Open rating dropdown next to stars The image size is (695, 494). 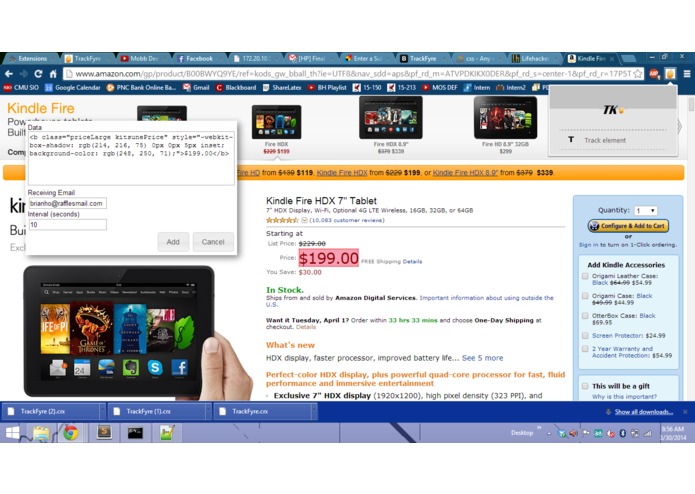[305, 220]
